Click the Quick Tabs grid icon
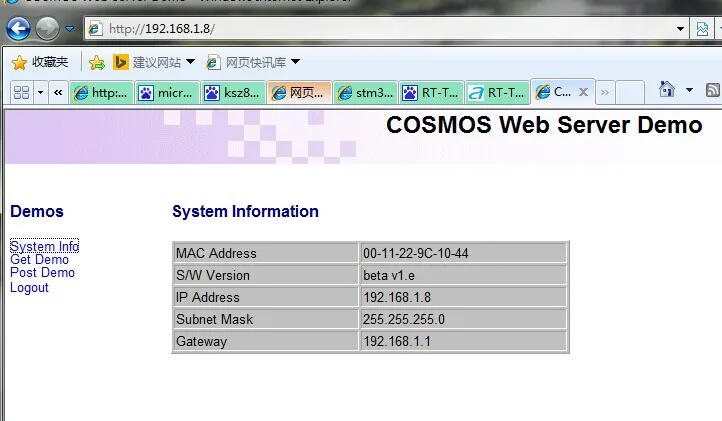The width and height of the screenshot is (722, 421). [22, 93]
